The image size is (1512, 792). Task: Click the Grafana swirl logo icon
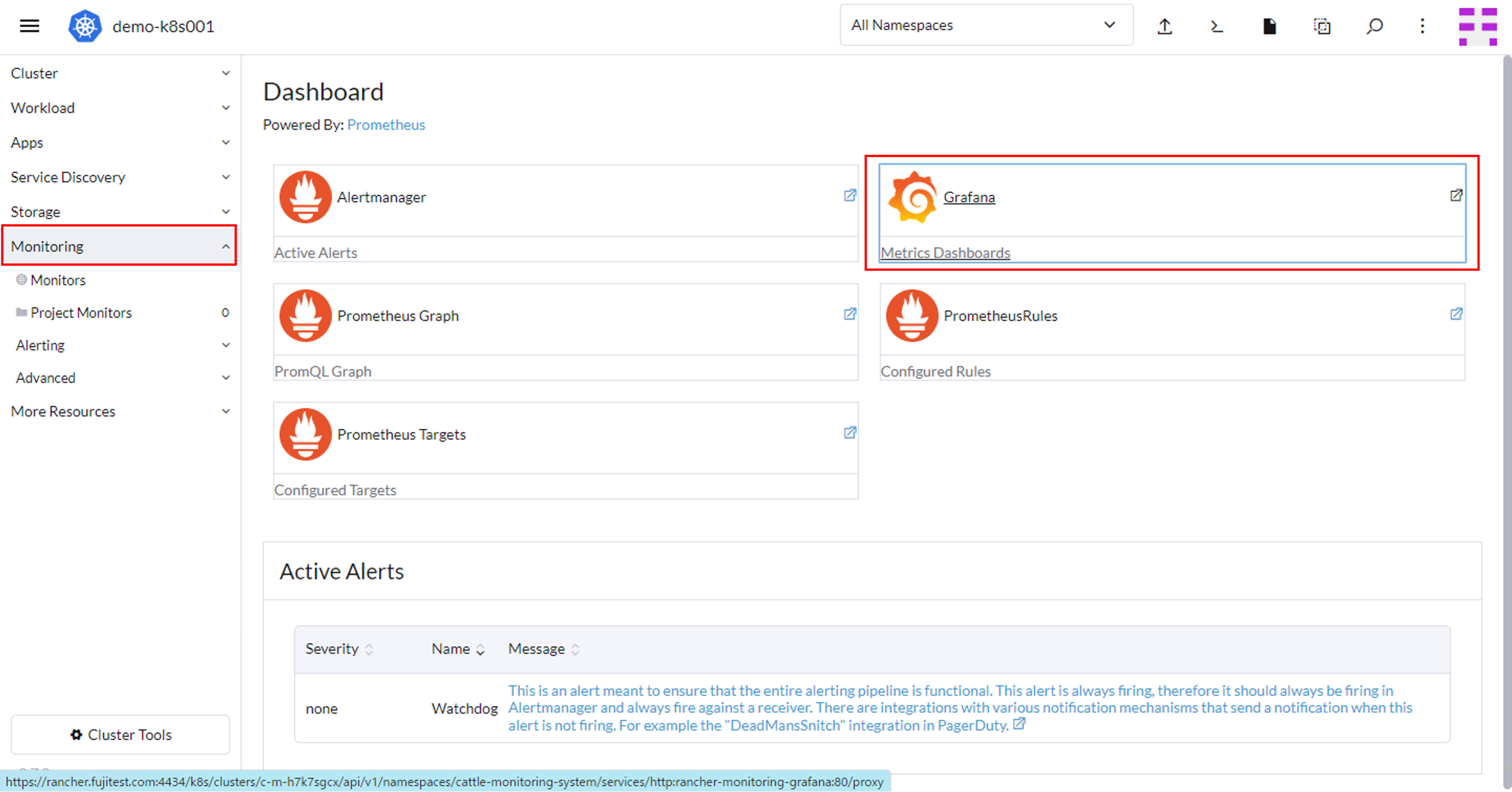click(x=912, y=197)
